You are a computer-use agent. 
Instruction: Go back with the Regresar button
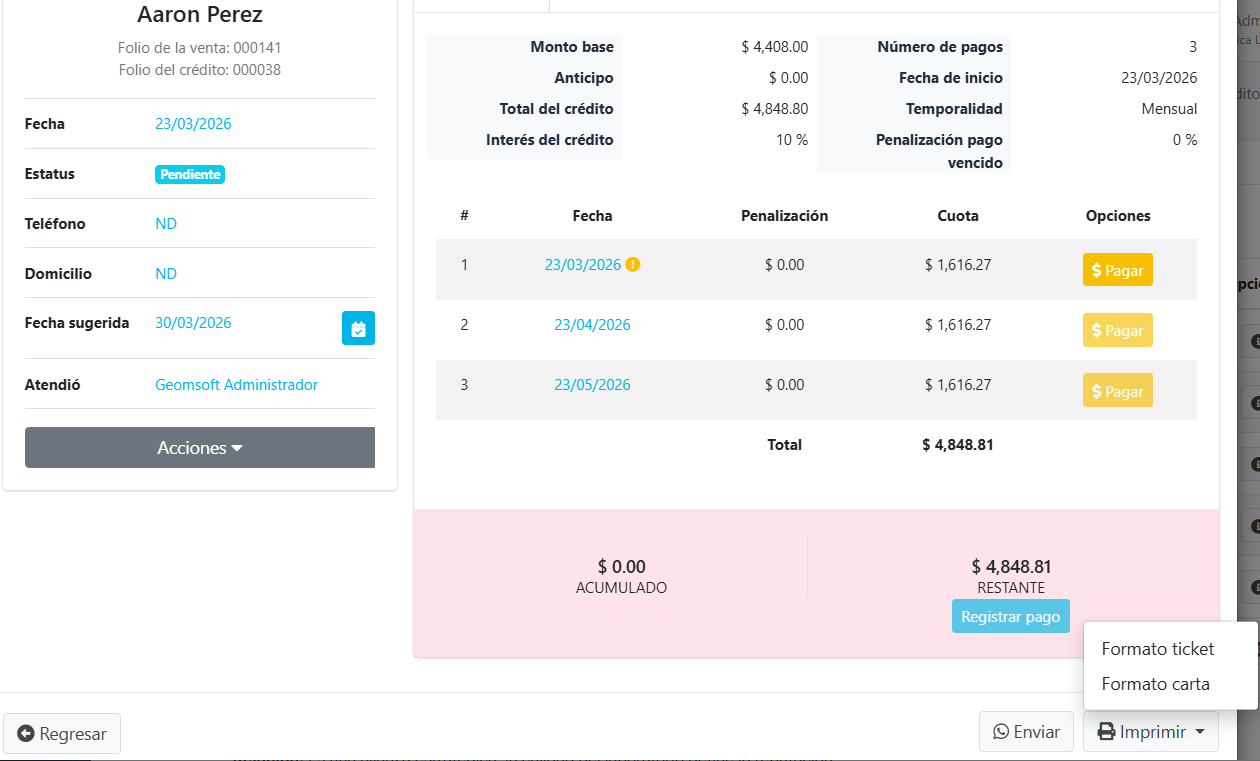click(62, 734)
